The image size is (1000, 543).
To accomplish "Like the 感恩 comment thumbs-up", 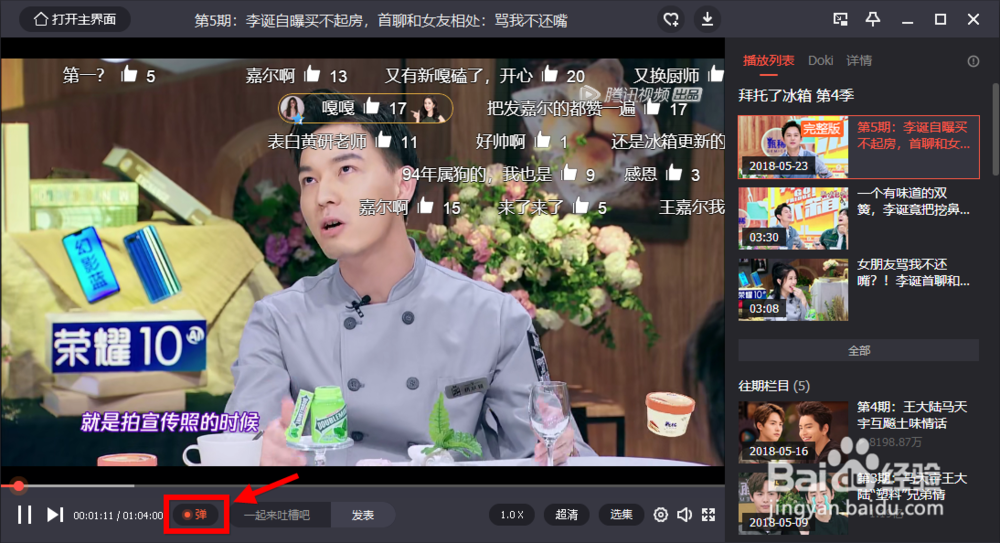I will 674,172.
